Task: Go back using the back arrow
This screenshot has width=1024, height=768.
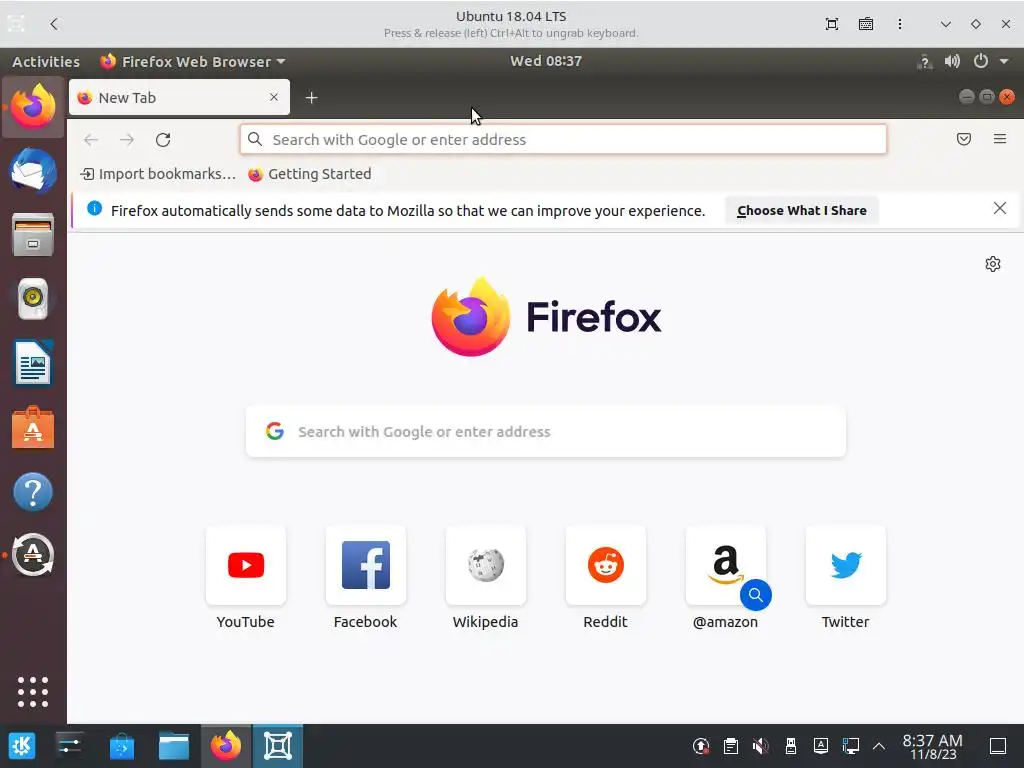Action: [x=91, y=140]
